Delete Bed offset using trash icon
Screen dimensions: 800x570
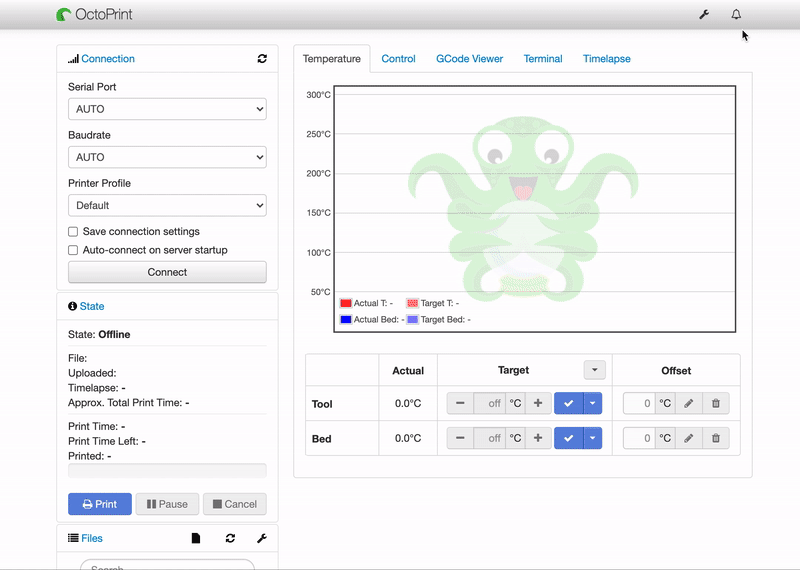(x=716, y=438)
